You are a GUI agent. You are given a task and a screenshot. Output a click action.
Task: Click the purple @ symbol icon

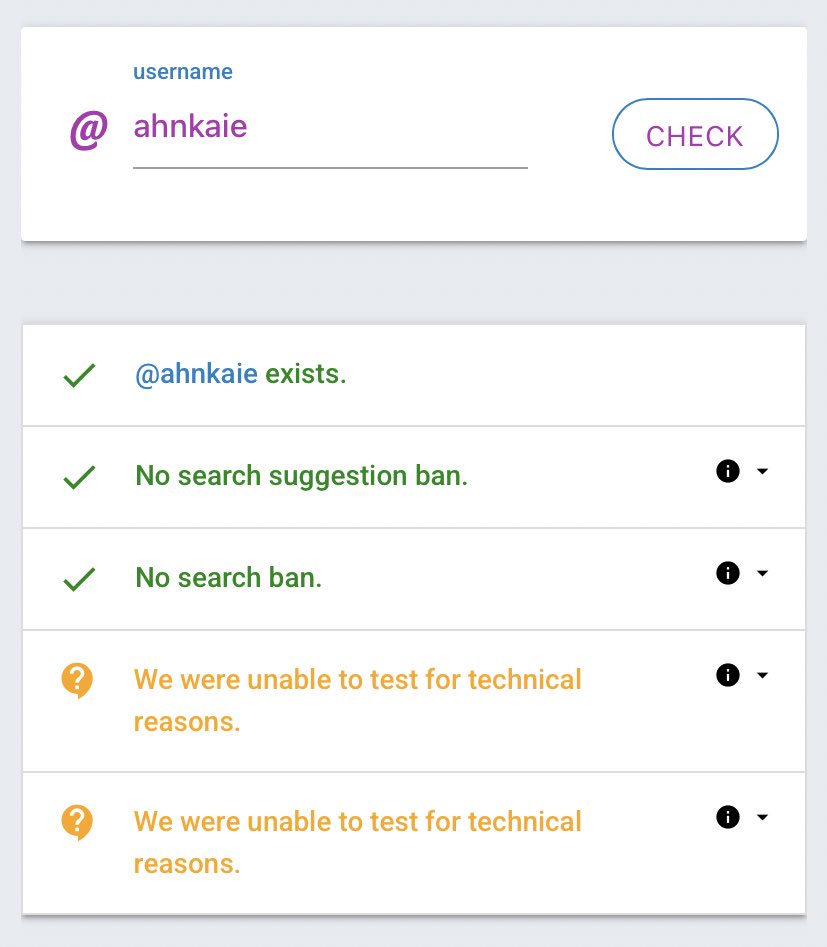pos(88,131)
